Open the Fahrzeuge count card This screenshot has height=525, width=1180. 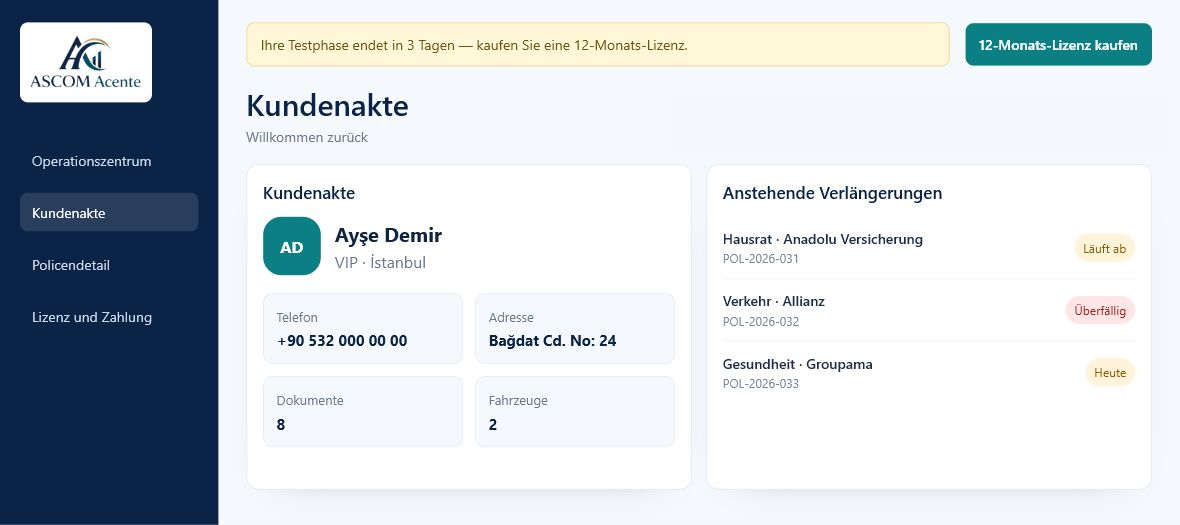(x=575, y=411)
